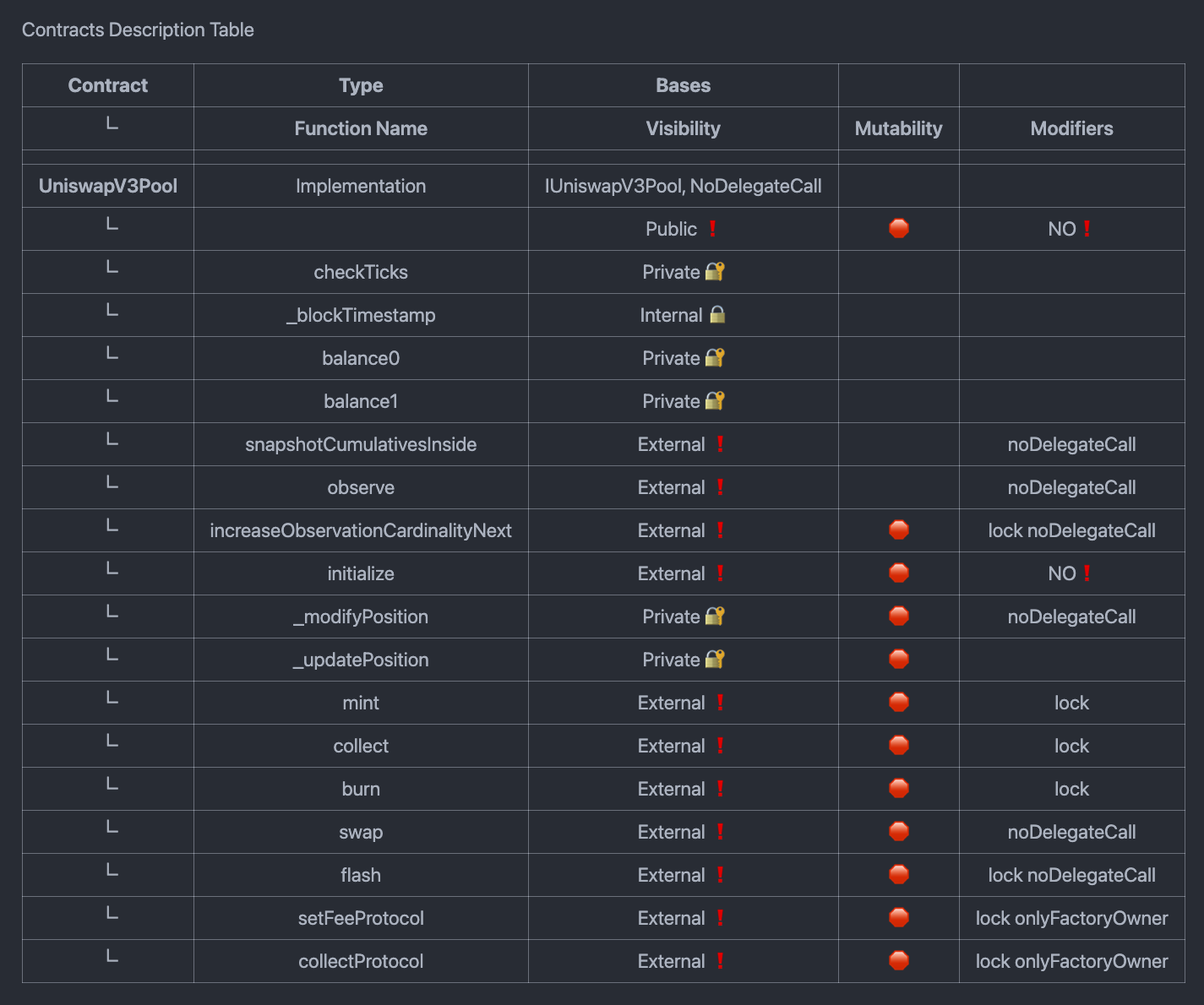Click the Mutability header cell
This screenshot has width=1204, height=1005.
(898, 128)
